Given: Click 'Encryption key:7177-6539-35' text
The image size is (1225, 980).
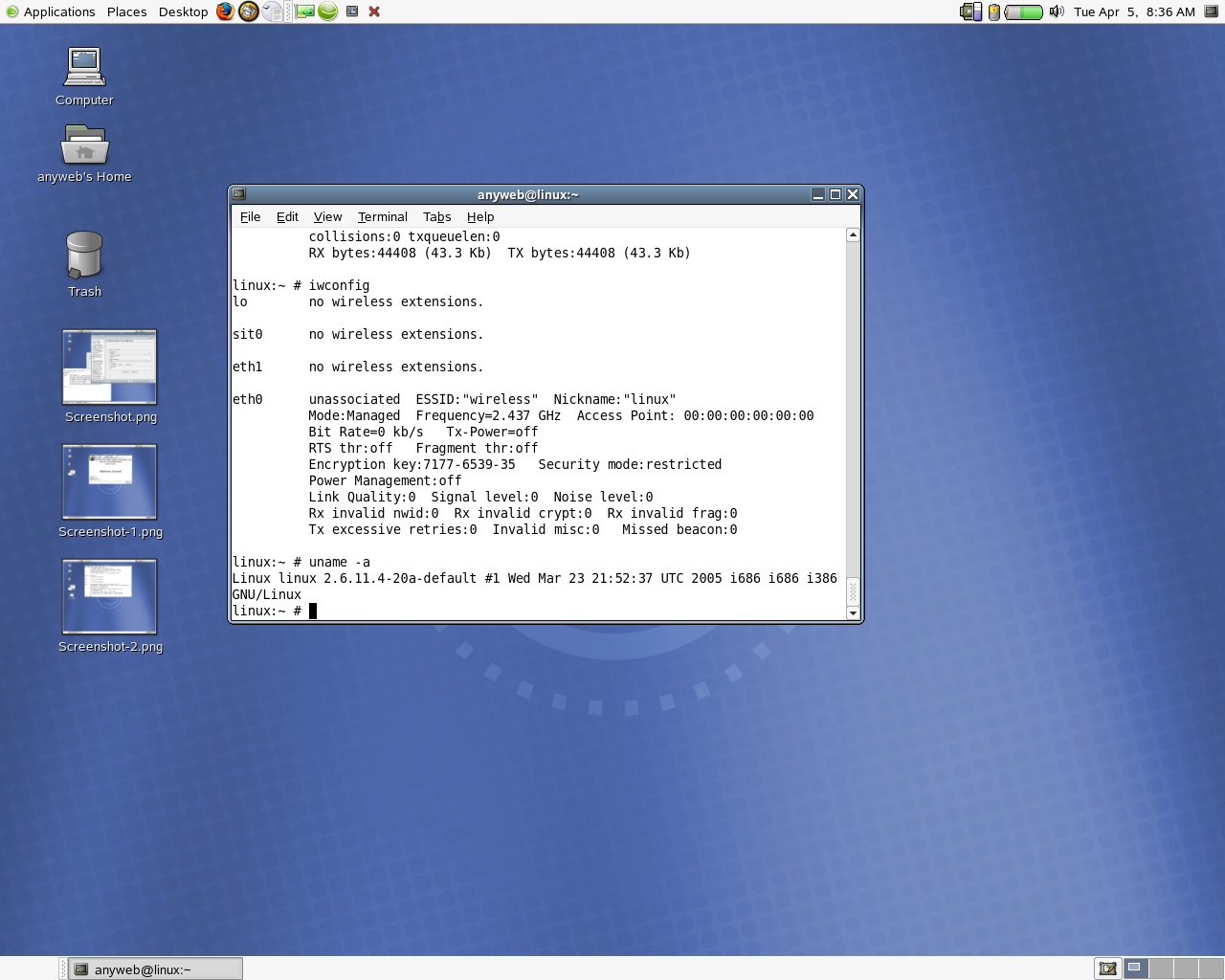Looking at the screenshot, I should [412, 464].
